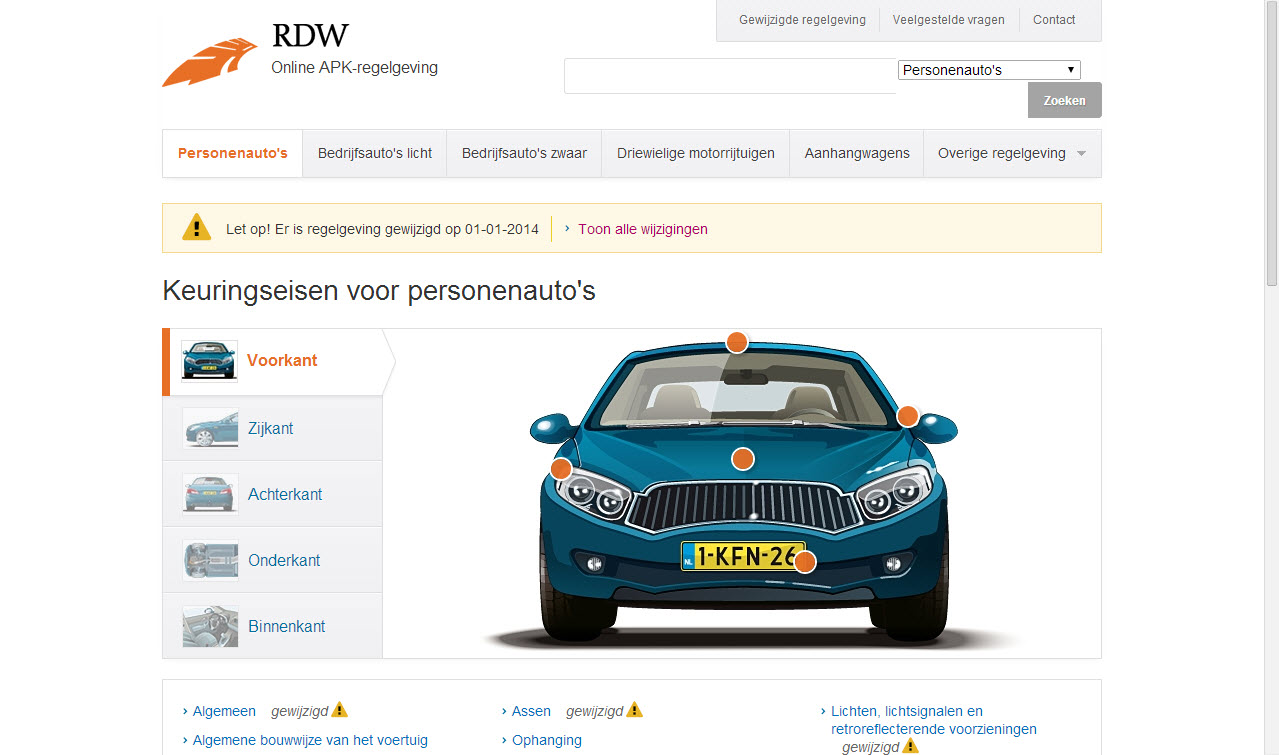Image resolution: width=1279 pixels, height=755 pixels.
Task: Click the orange hotspot on the license plate
Action: point(804,562)
